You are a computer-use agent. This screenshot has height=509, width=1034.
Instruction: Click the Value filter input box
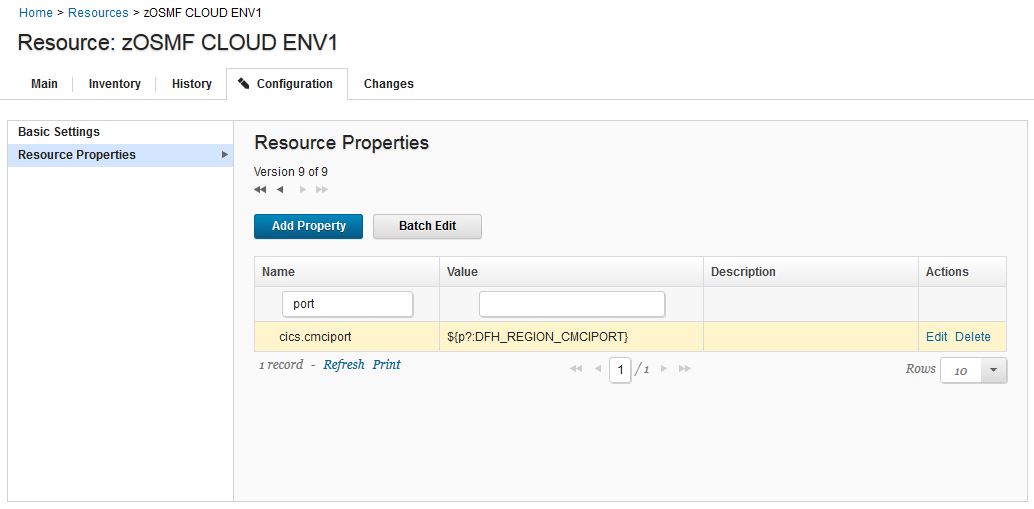click(x=572, y=304)
